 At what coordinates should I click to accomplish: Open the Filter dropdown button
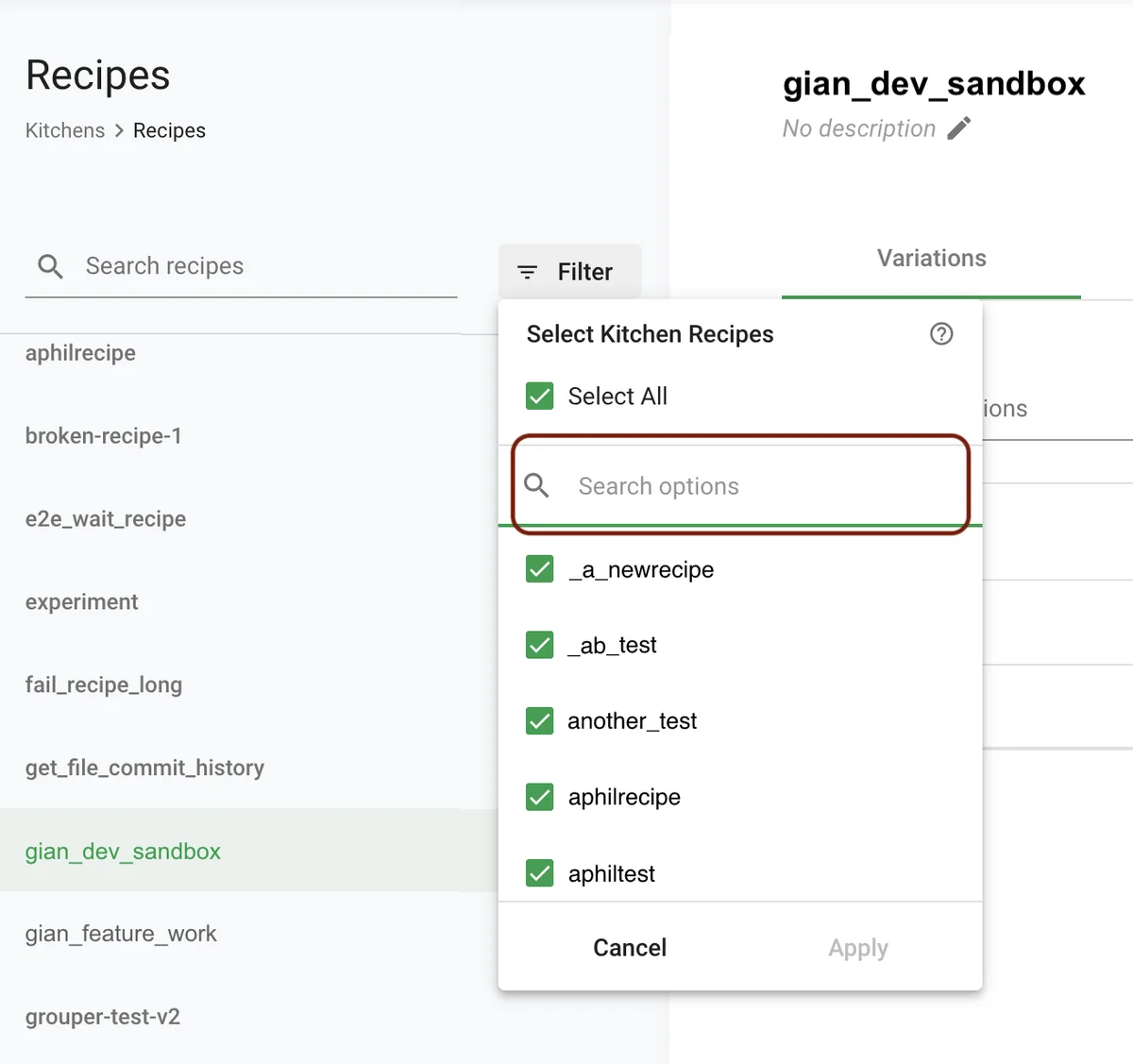(569, 272)
